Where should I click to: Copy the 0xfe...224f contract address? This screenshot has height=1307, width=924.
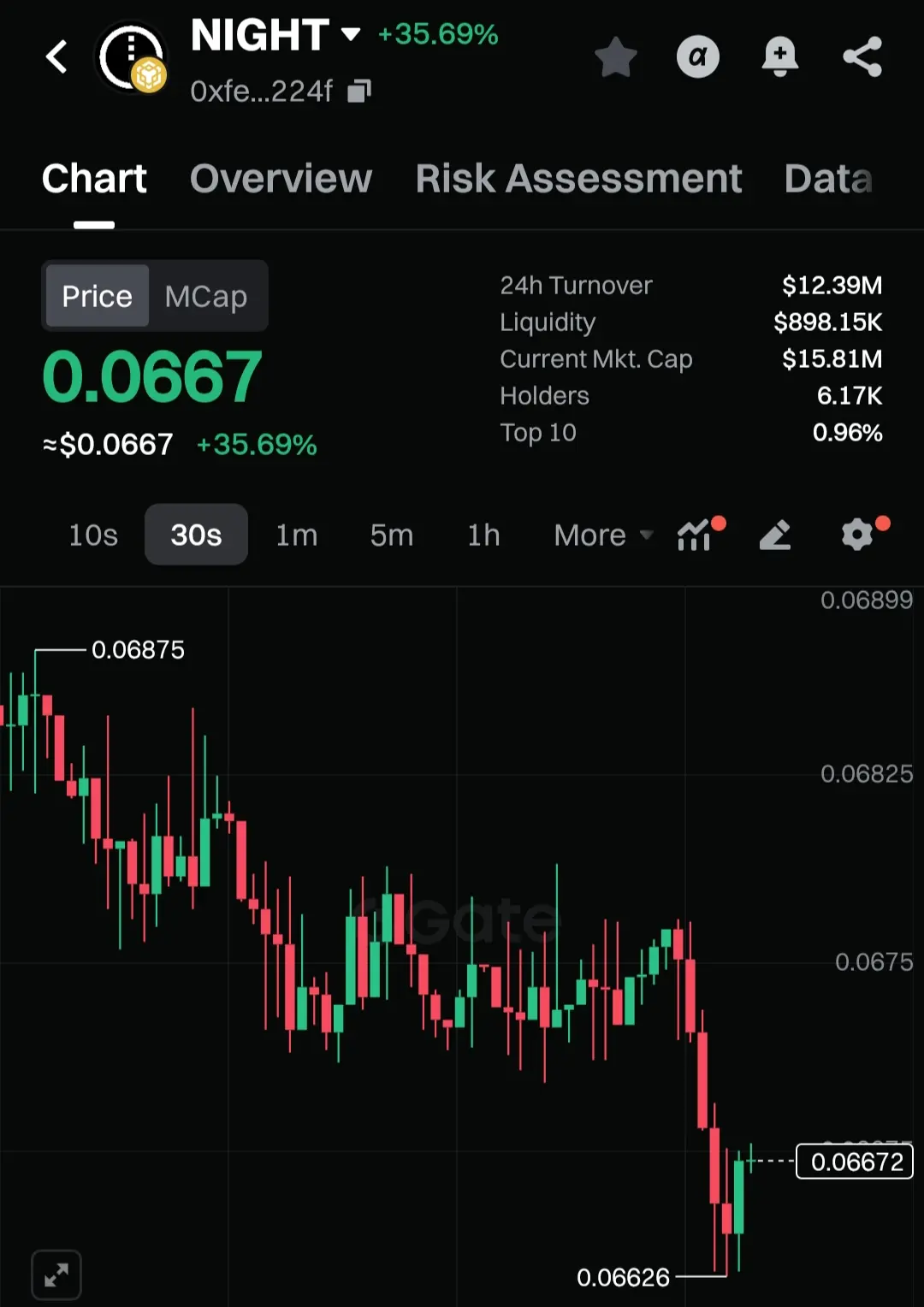point(359,91)
